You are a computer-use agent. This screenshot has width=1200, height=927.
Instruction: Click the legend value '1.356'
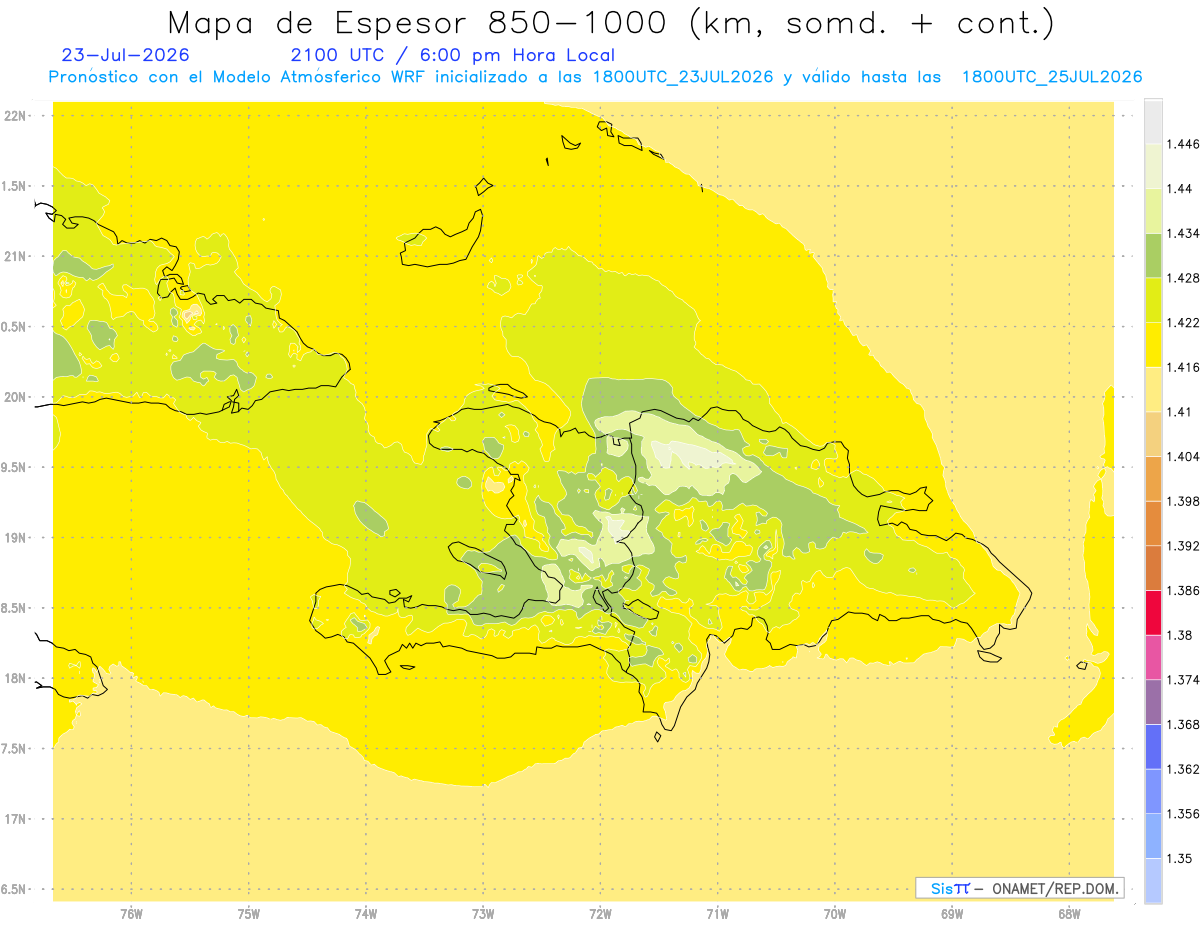pos(1183,813)
